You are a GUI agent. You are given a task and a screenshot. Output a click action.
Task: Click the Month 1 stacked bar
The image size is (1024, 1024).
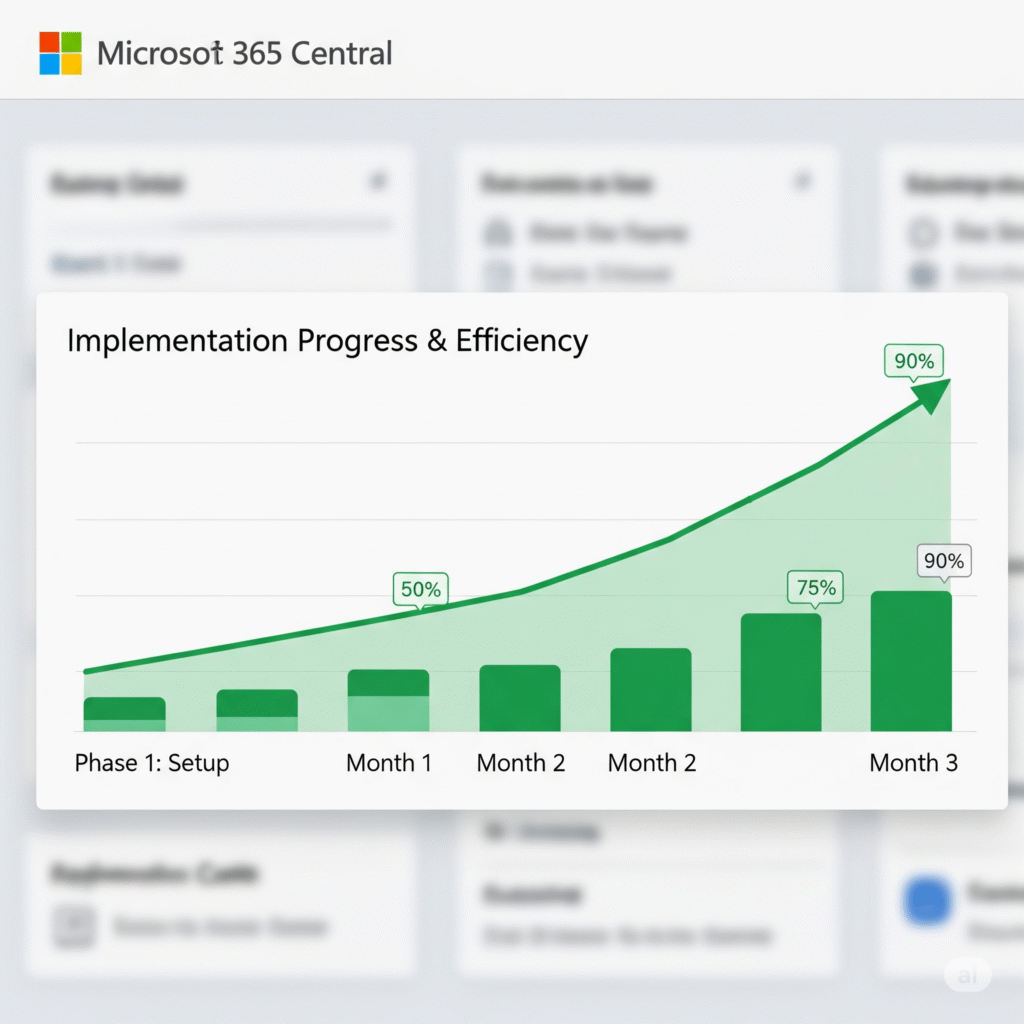(389, 700)
